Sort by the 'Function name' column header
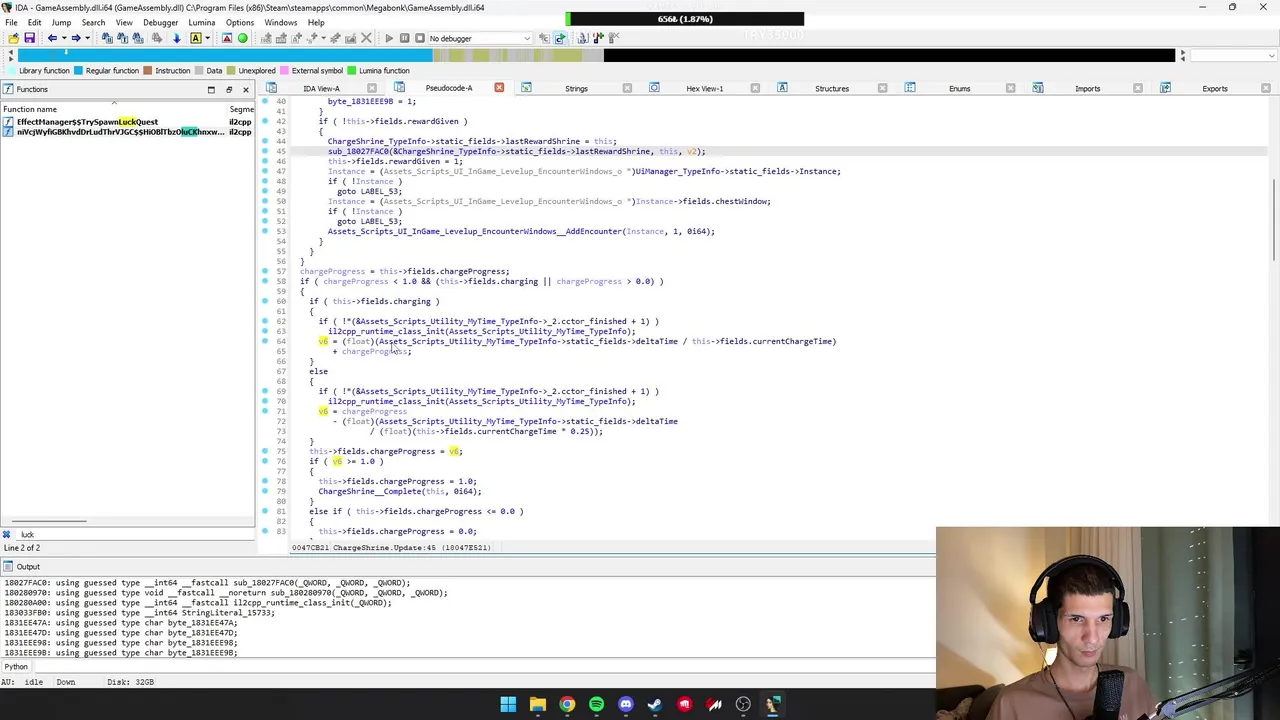Image resolution: width=1280 pixels, height=720 pixels. pyautogui.click(x=30, y=109)
